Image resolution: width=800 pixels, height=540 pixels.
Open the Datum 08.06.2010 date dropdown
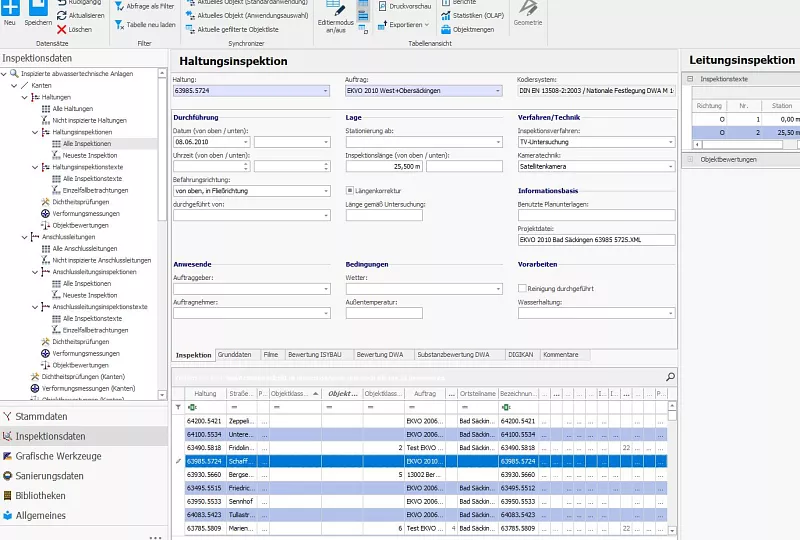(x=245, y=142)
